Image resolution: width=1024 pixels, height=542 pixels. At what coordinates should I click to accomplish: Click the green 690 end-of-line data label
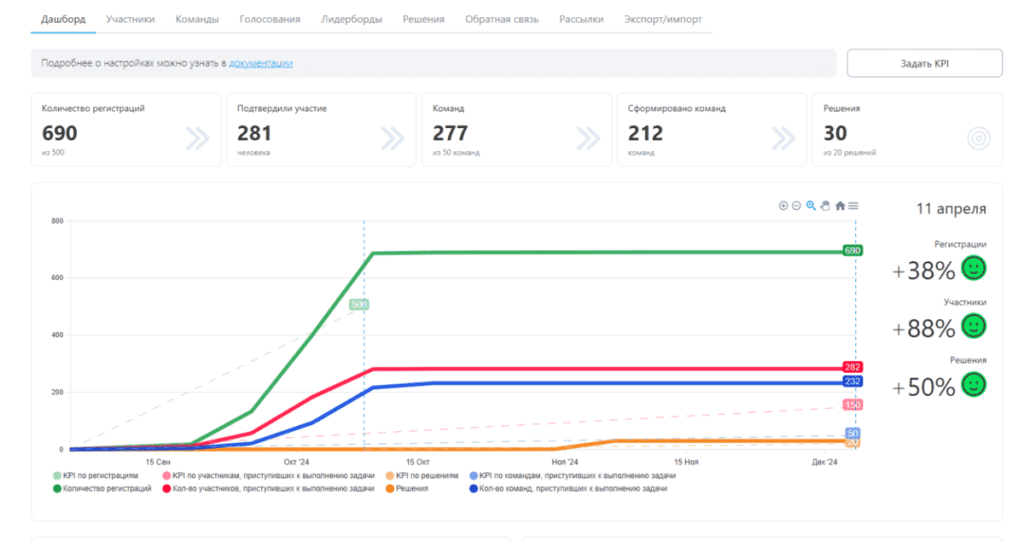pyautogui.click(x=852, y=250)
